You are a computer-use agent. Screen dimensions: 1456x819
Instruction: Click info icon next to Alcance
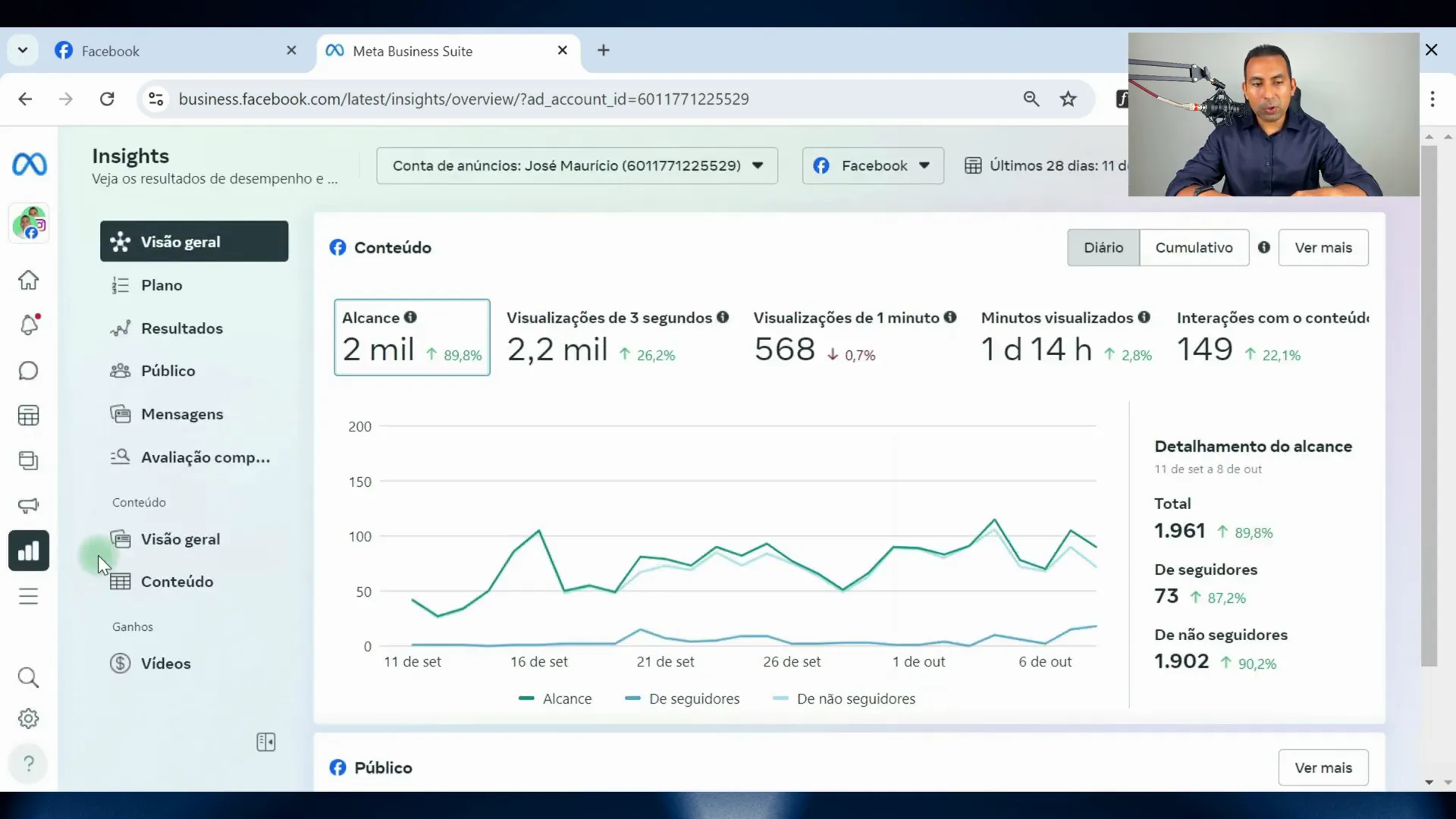pos(410,317)
